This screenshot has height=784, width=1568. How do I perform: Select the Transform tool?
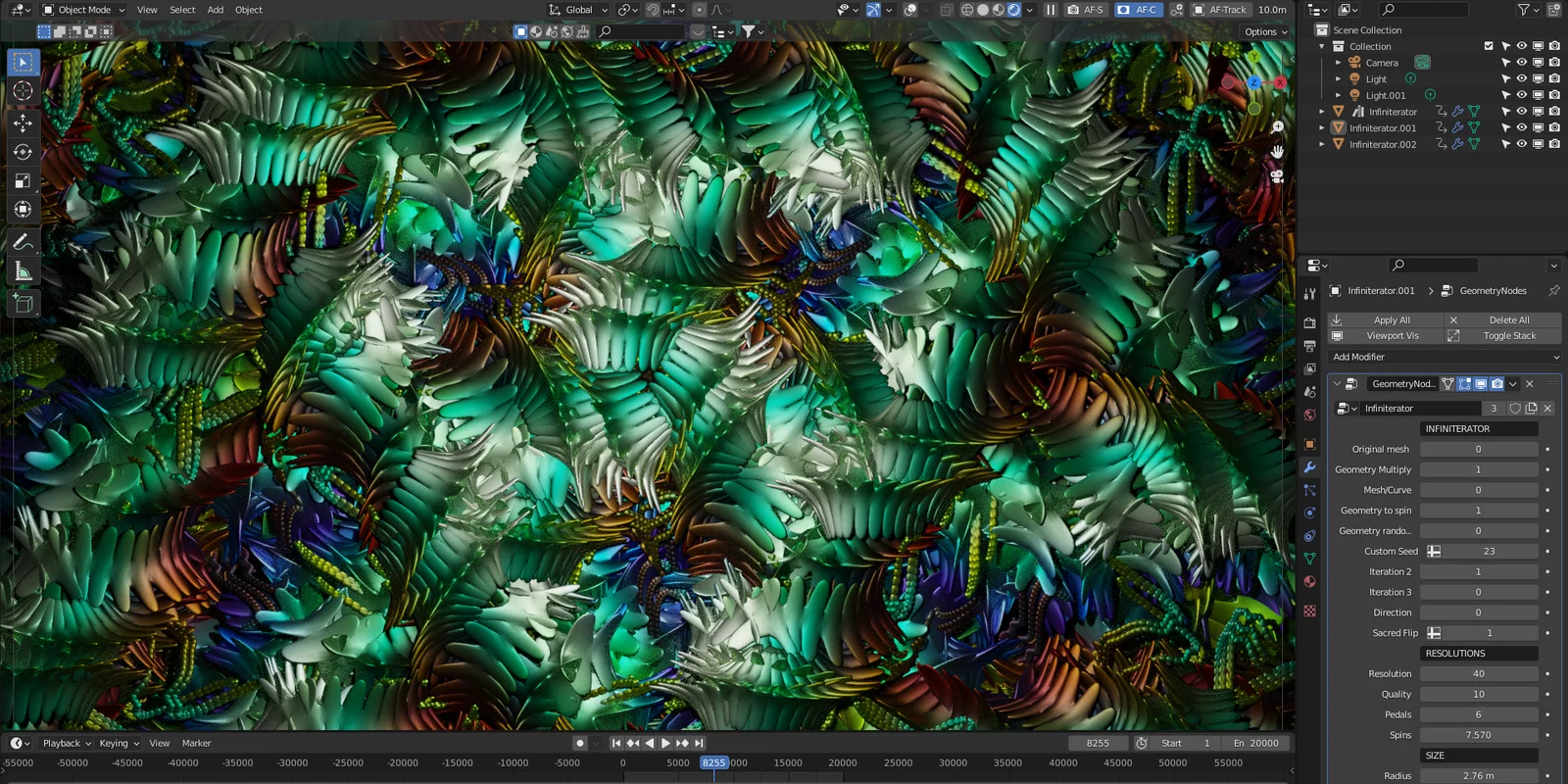pyautogui.click(x=24, y=209)
